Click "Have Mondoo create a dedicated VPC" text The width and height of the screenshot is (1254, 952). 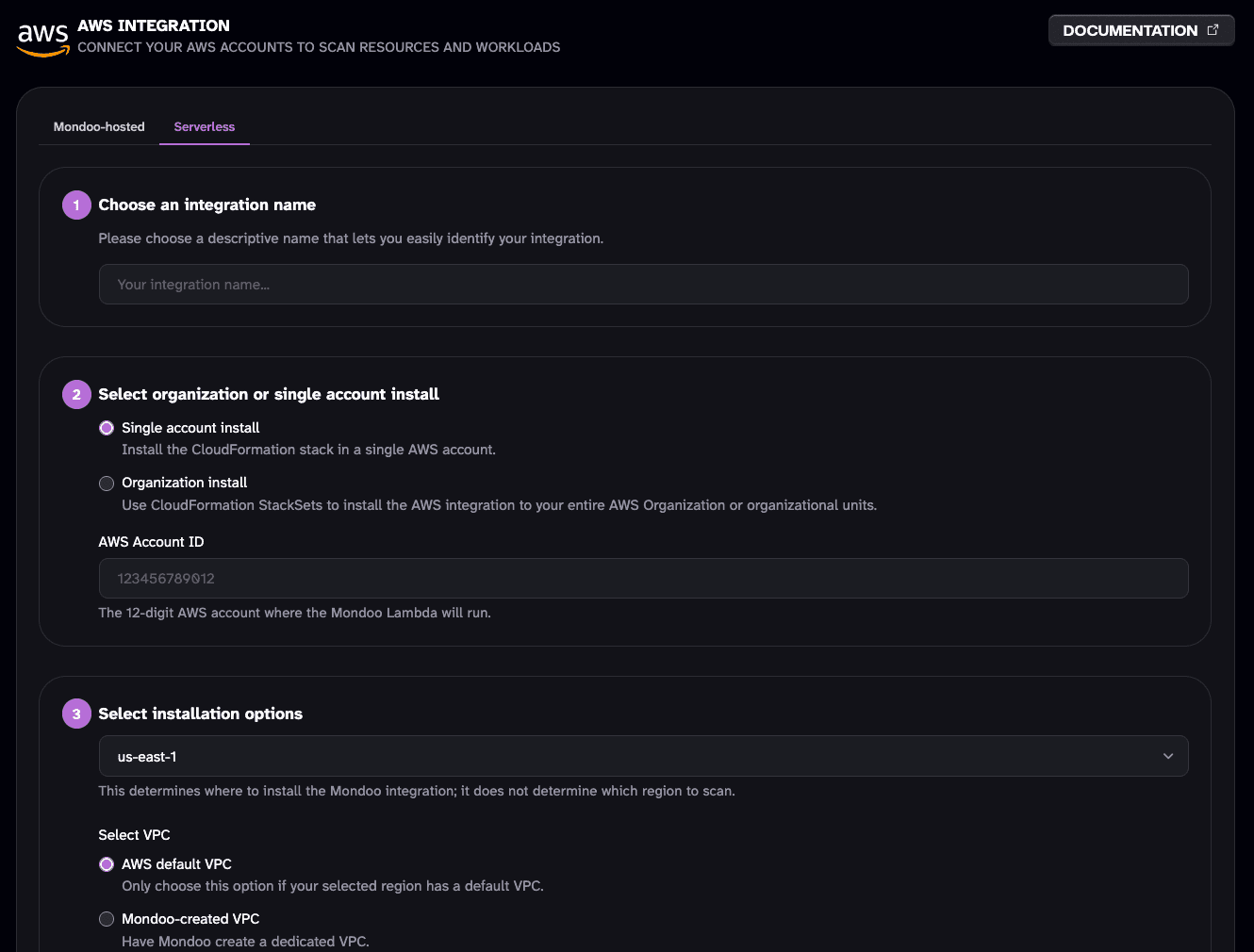coord(245,942)
